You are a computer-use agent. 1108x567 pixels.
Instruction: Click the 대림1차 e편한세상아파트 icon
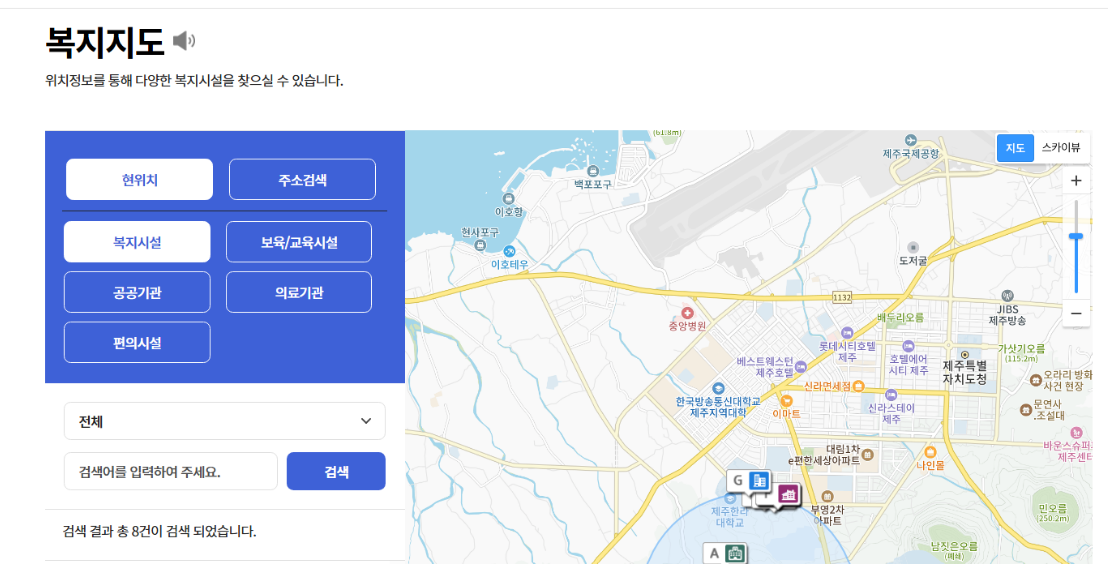click(868, 455)
